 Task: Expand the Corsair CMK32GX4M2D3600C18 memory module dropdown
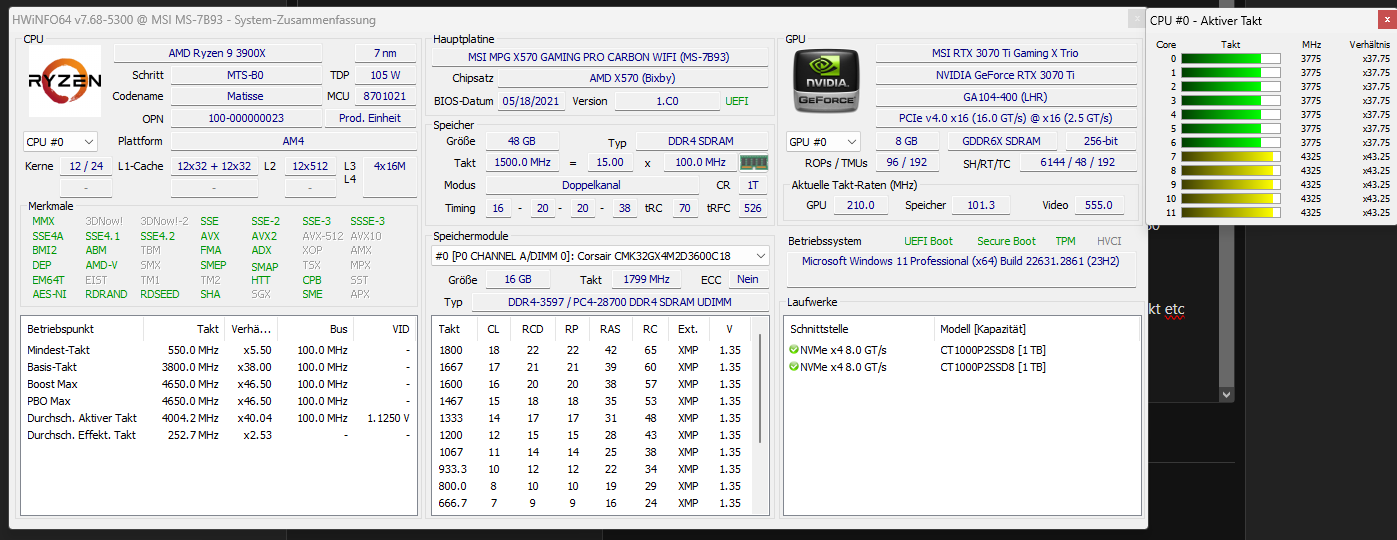pyautogui.click(x=600, y=256)
